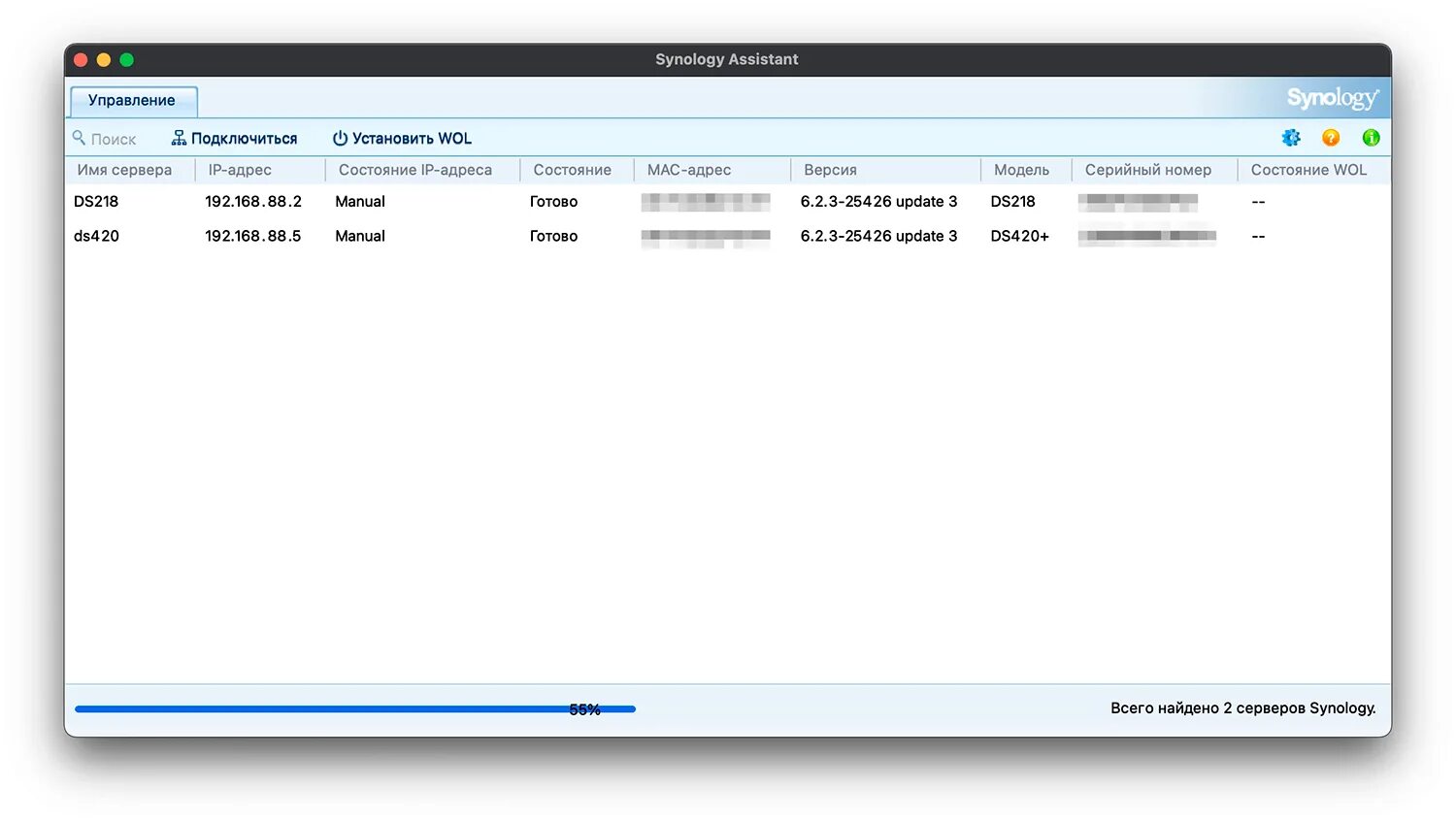Click the Synology Assistant window title

click(x=727, y=59)
